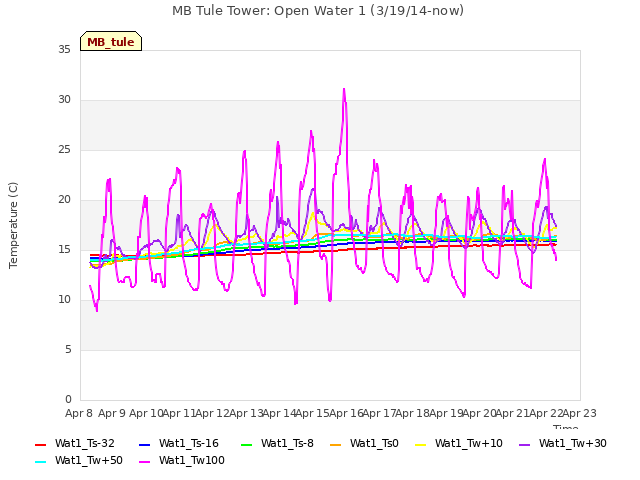Click the Apr 13 x-axis label
This screenshot has width=640, height=480.
(x=246, y=413)
